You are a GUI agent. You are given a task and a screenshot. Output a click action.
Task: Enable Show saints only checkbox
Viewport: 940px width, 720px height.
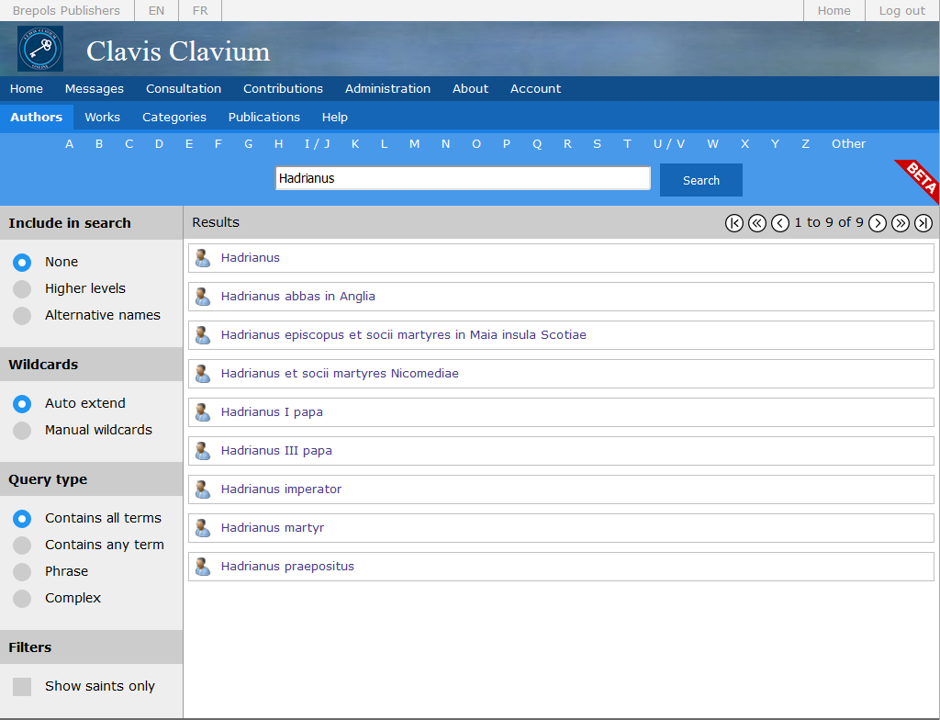(22, 687)
